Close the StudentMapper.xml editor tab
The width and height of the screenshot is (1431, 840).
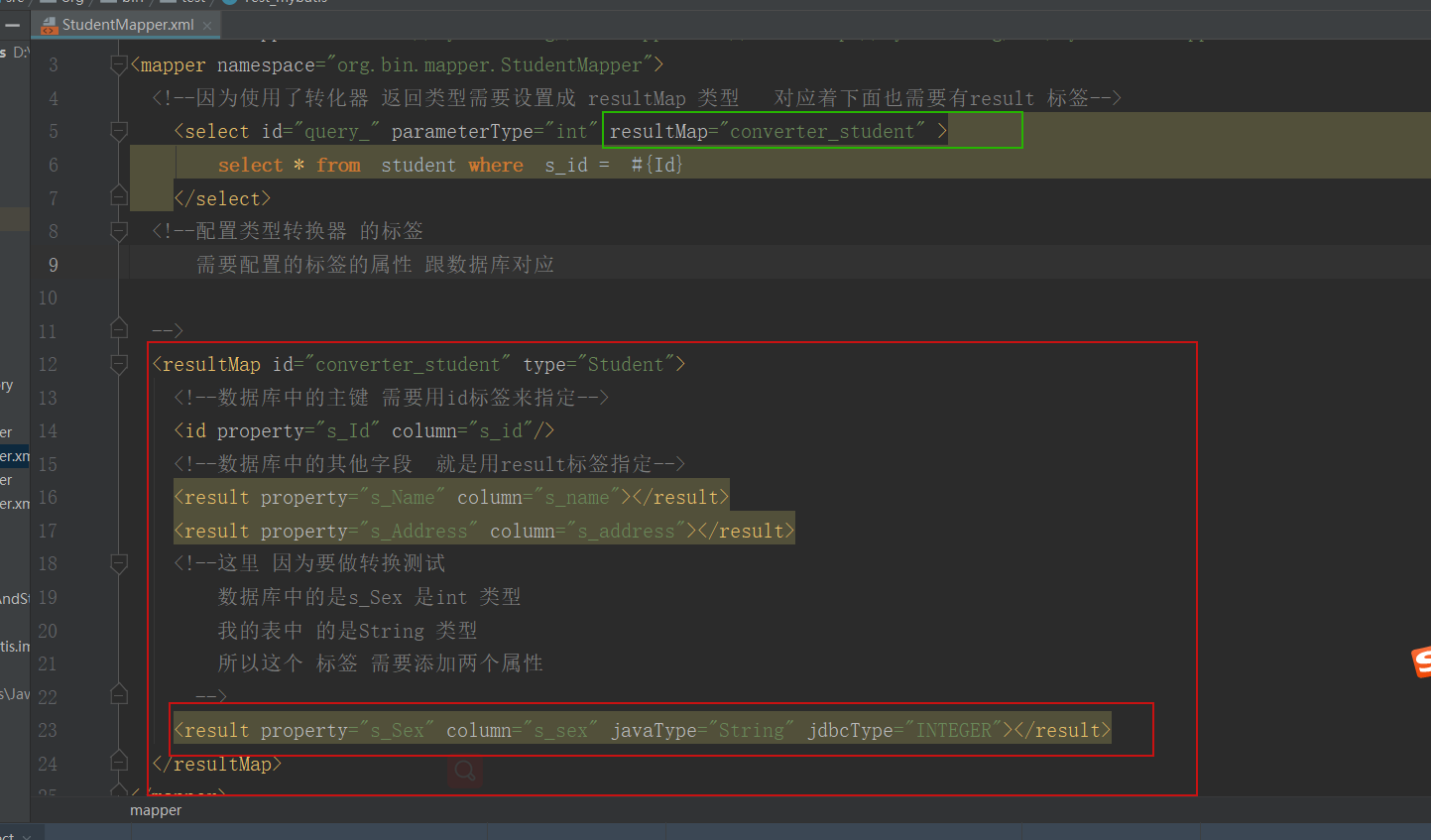coord(207,26)
